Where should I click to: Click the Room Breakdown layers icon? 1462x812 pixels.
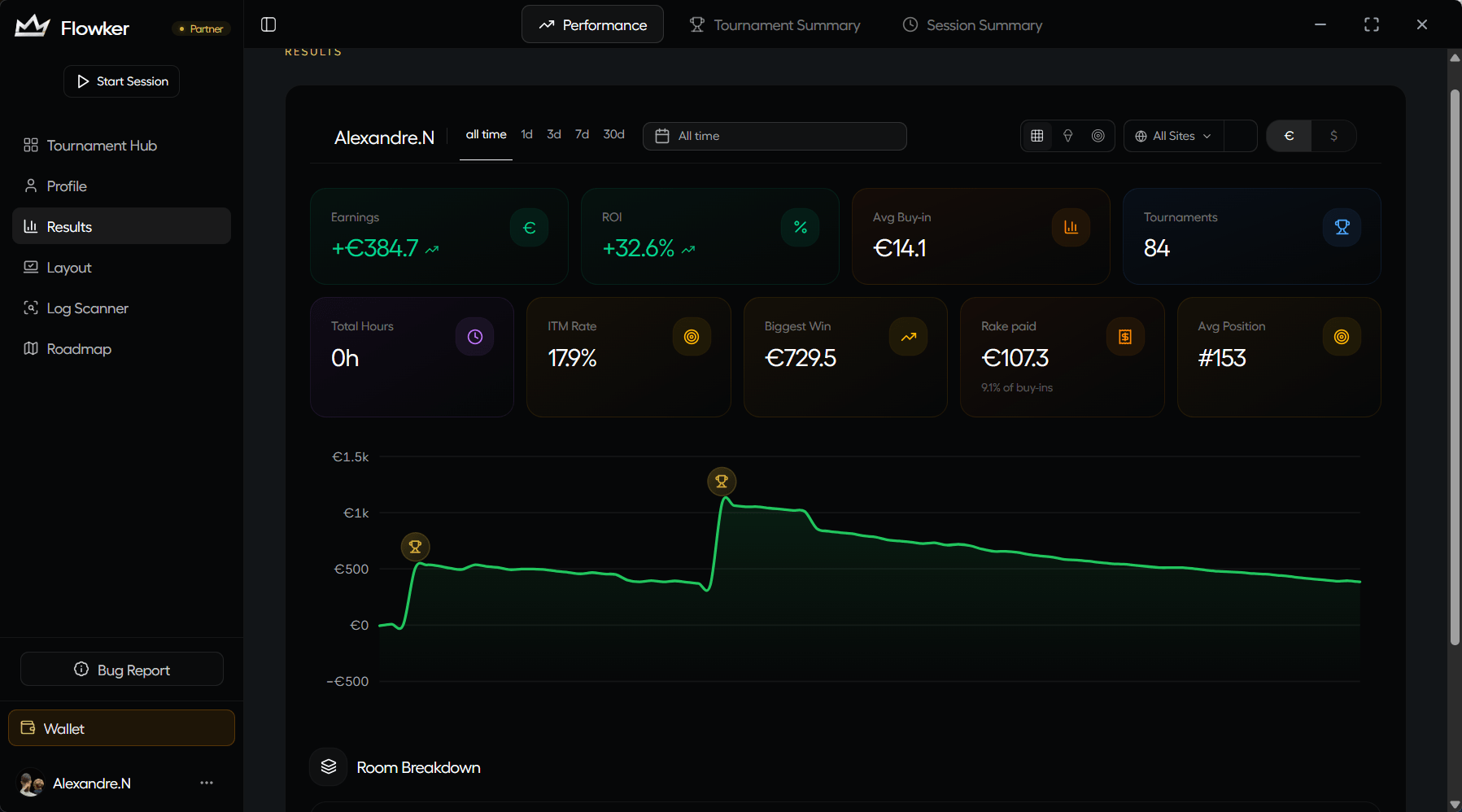329,766
